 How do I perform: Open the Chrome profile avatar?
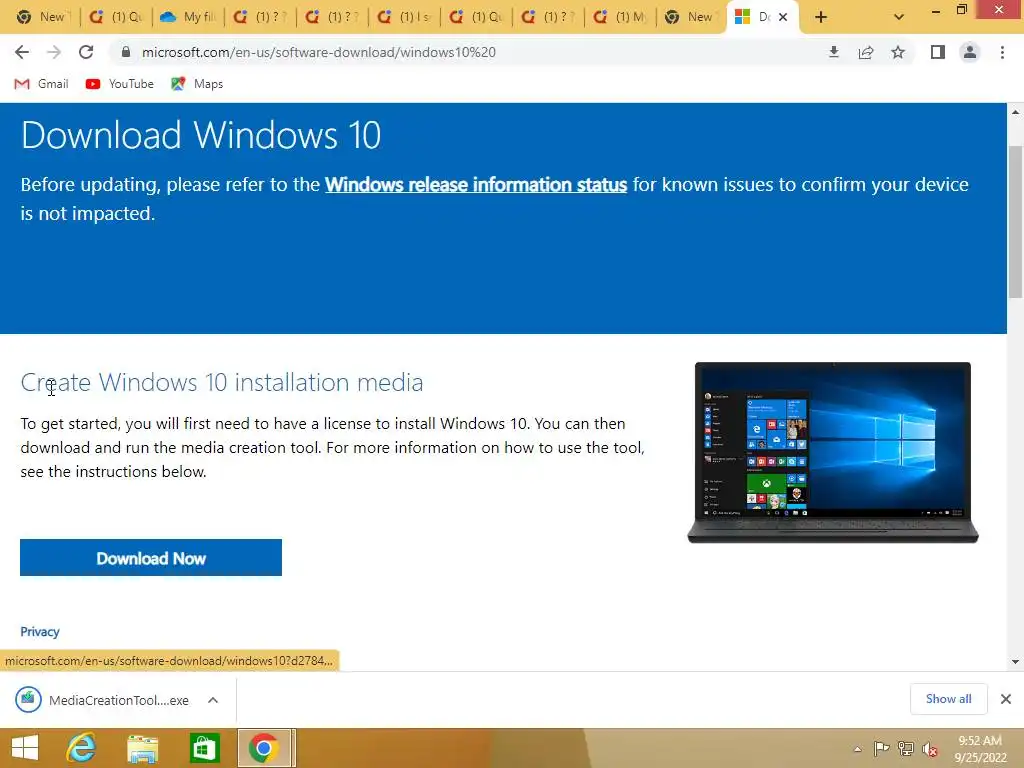970,52
